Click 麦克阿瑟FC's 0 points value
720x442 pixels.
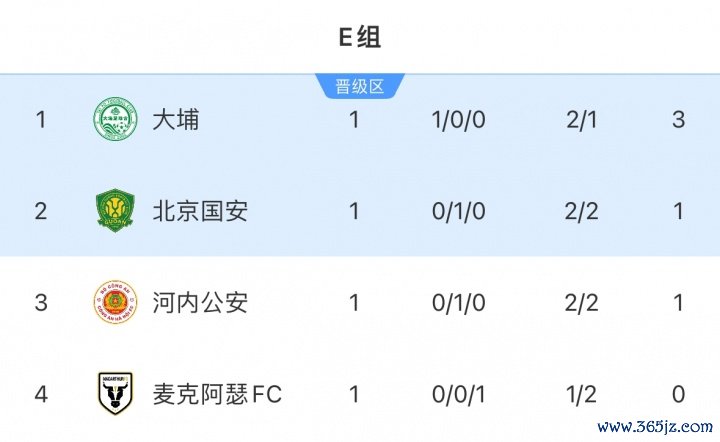click(x=679, y=395)
